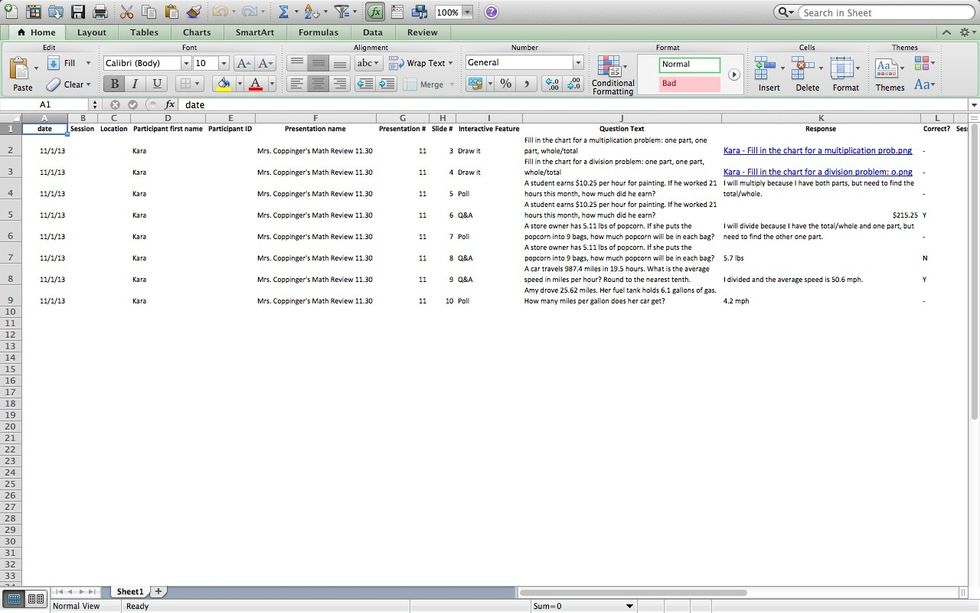980x613 pixels.
Task: Click the AutoSum icon in the toolbar
Action: [x=283, y=11]
